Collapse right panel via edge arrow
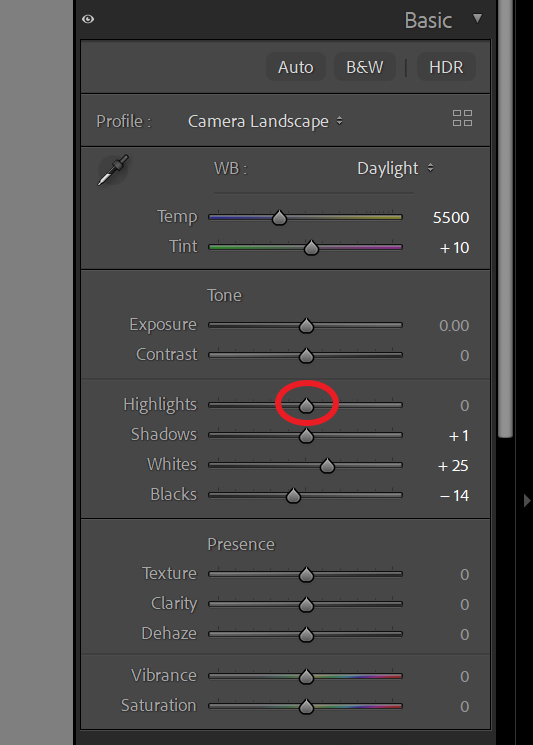The height and width of the screenshot is (745, 533). coord(526,500)
